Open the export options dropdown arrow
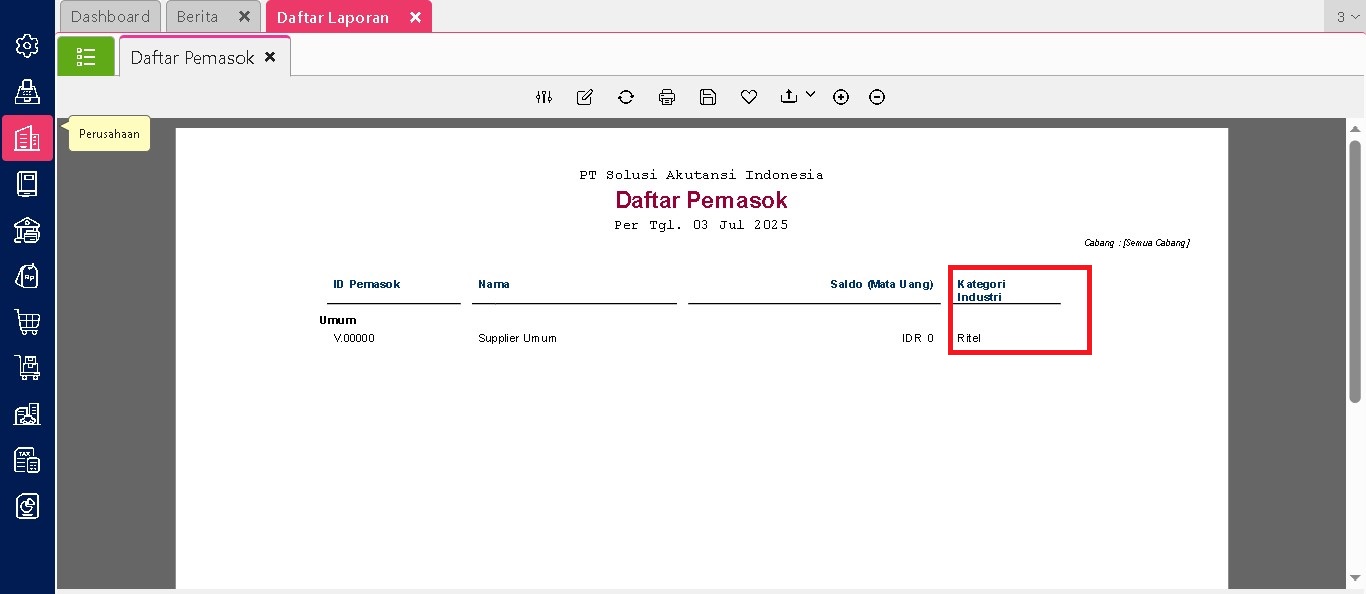The width and height of the screenshot is (1366, 594). pyautogui.click(x=810, y=94)
